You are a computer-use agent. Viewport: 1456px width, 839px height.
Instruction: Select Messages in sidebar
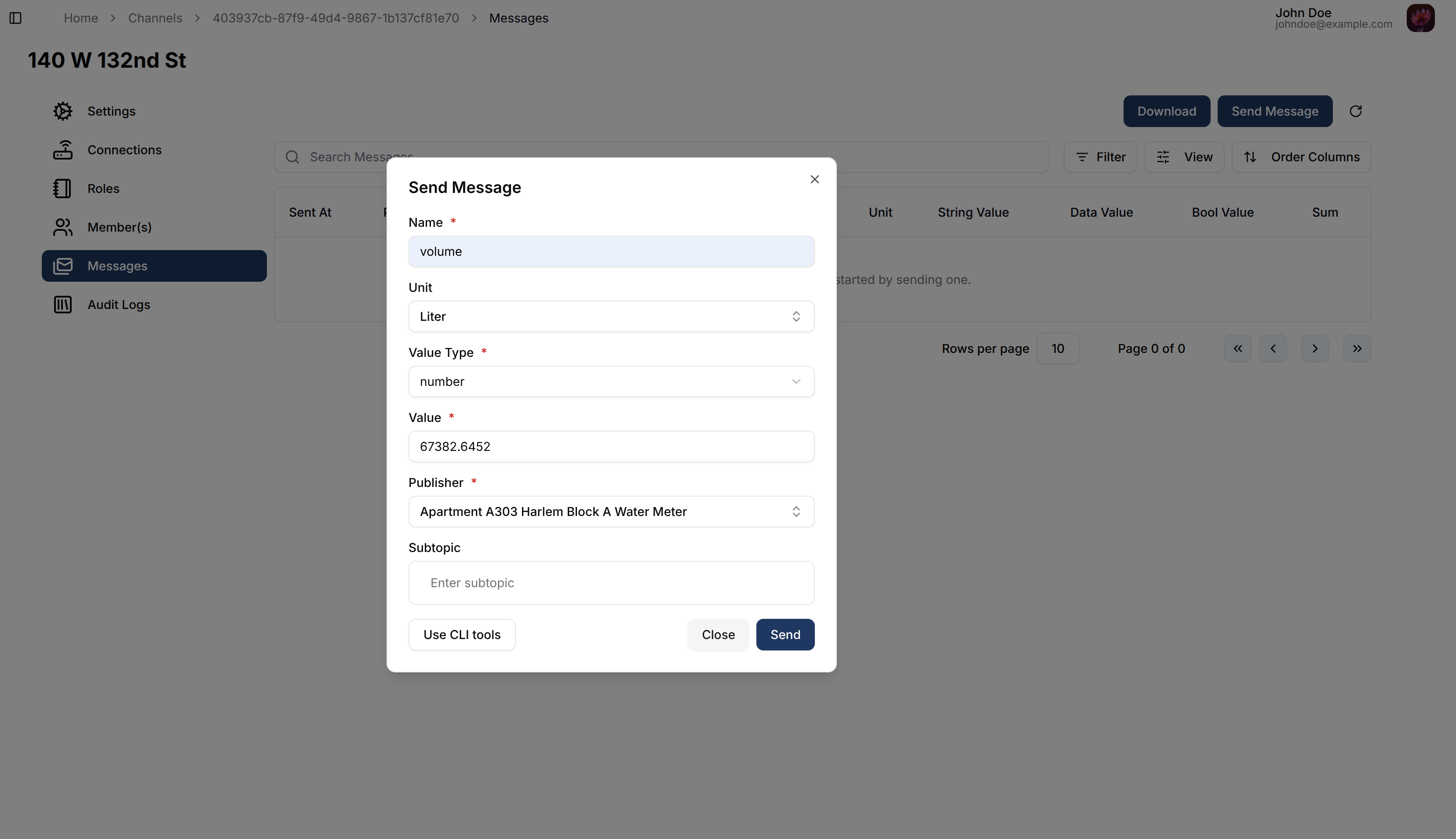(x=154, y=265)
